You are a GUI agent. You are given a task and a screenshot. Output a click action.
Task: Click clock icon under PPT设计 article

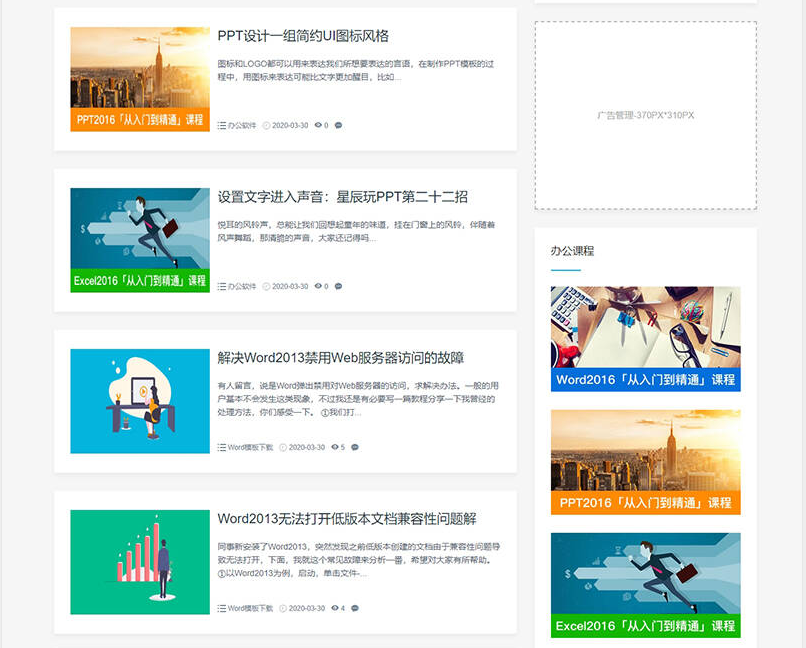coord(266,126)
